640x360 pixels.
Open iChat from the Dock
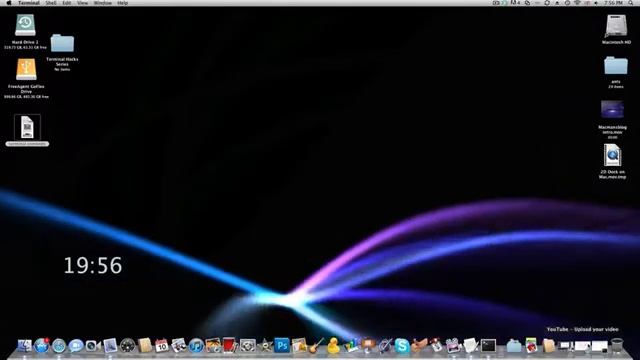(76, 346)
